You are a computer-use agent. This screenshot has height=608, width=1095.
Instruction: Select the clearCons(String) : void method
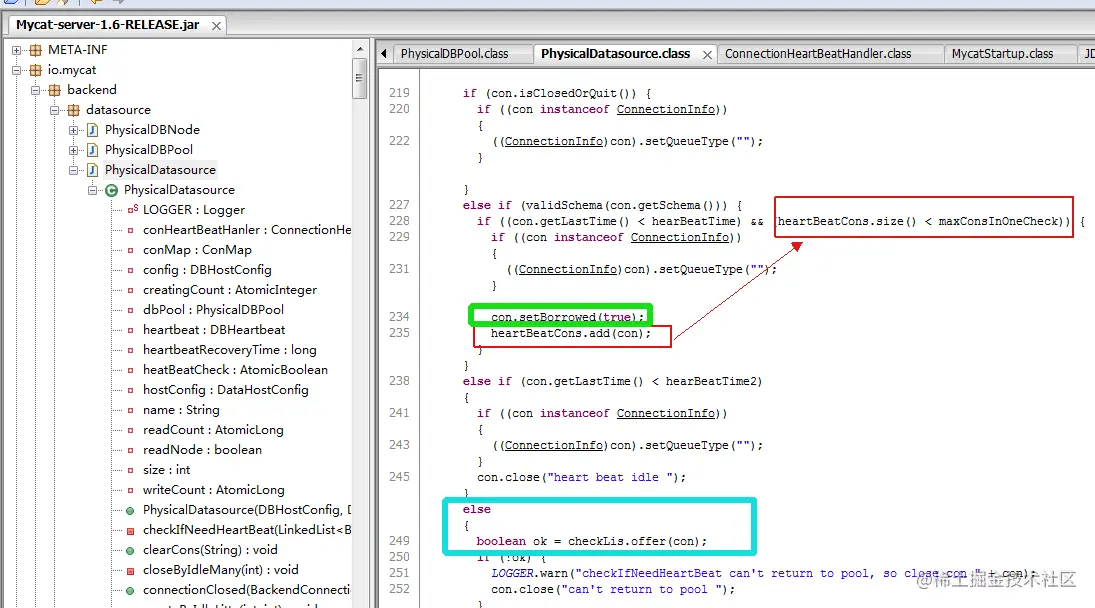210,550
